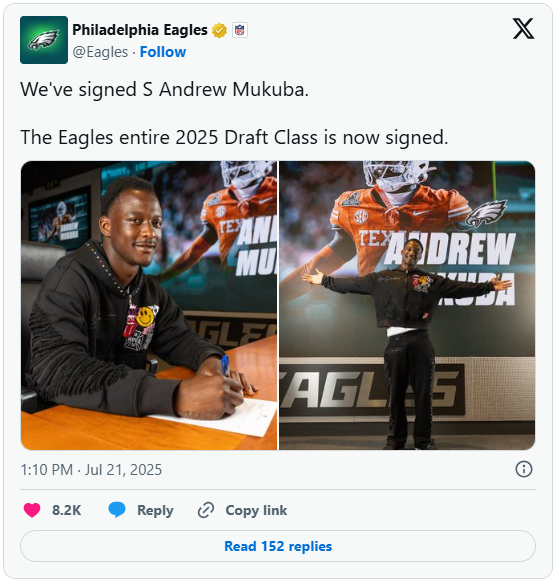This screenshot has width=555, height=581.
Task: Click the Philadelphia Eagles display name
Action: click(140, 30)
